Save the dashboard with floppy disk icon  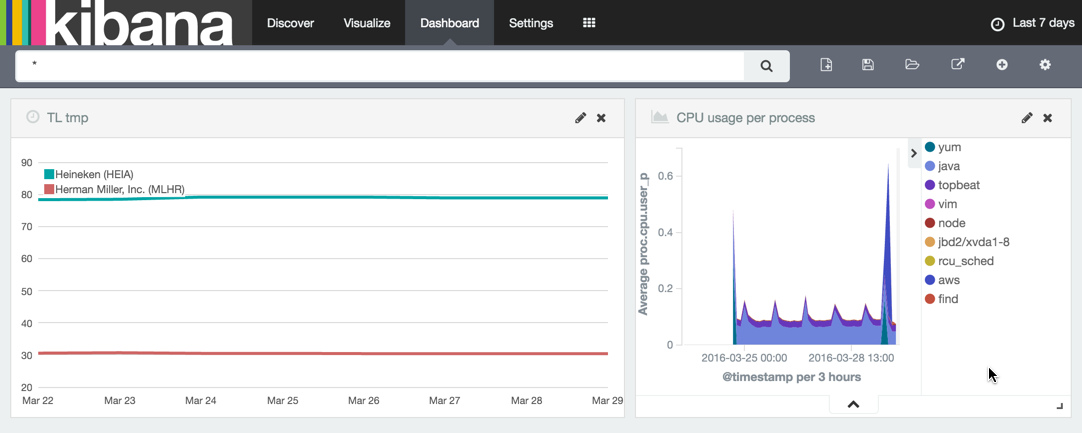pyautogui.click(x=868, y=65)
